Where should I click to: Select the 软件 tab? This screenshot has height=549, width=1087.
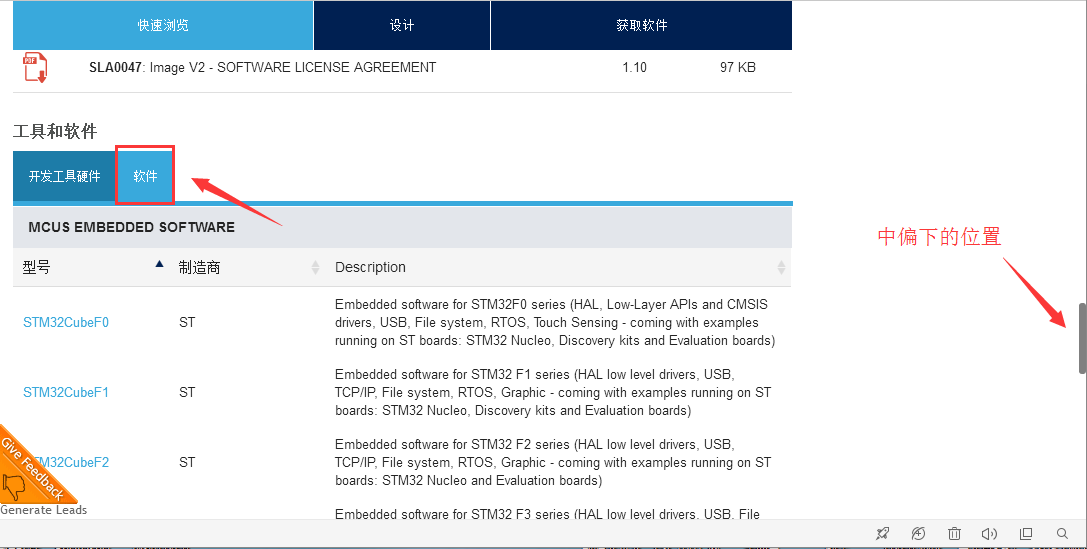(145, 176)
